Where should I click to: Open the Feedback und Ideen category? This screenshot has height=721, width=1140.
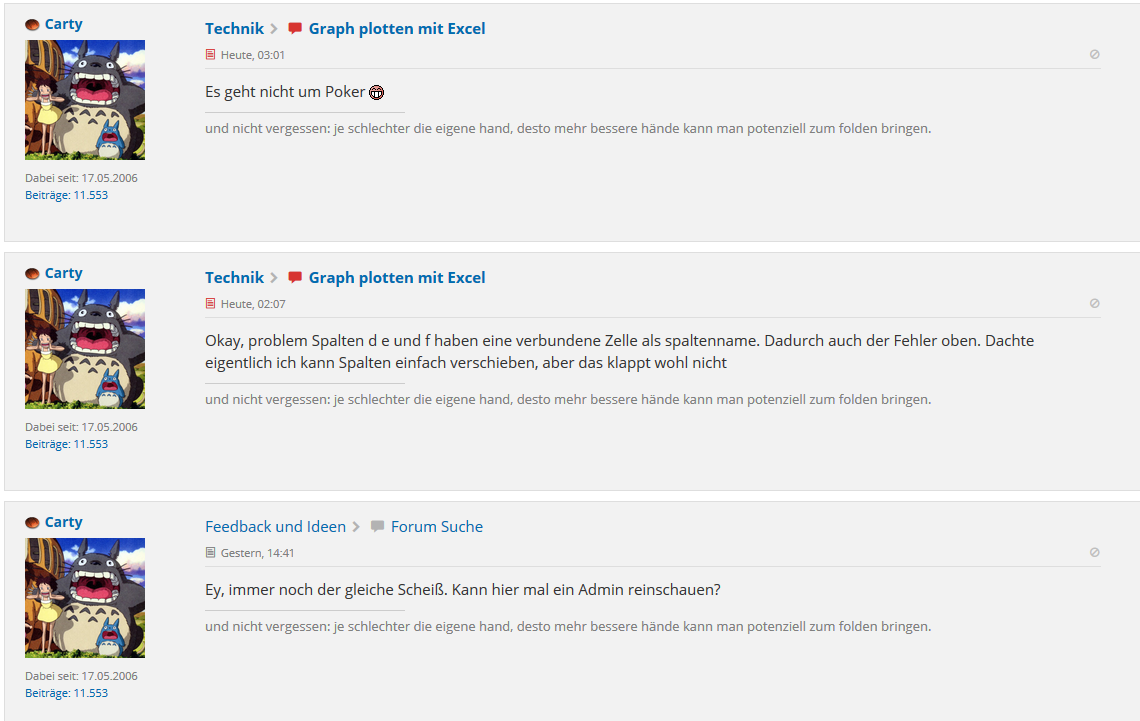[276, 526]
